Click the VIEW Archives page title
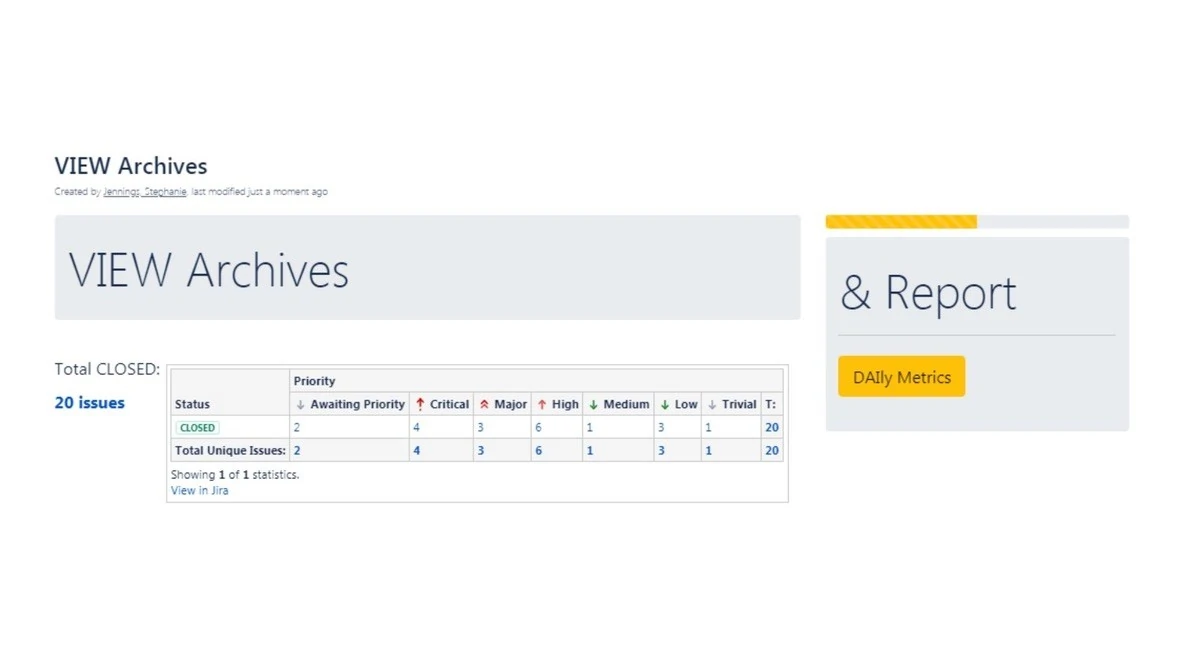The width and height of the screenshot is (1182, 665). [131, 166]
